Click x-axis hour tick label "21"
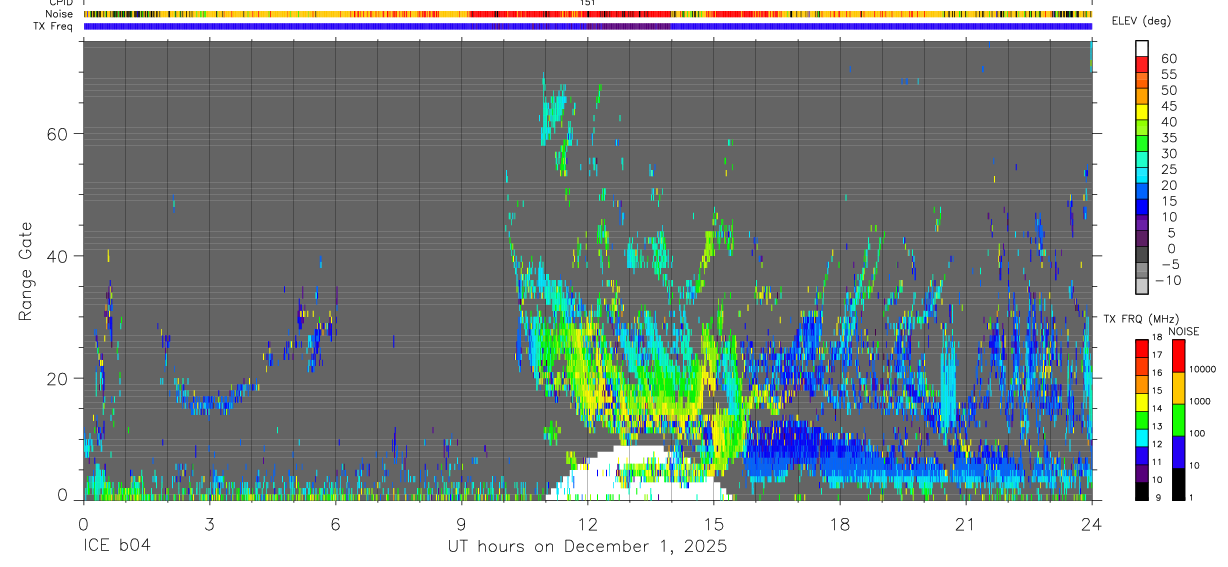The image size is (1228, 567). point(966,524)
